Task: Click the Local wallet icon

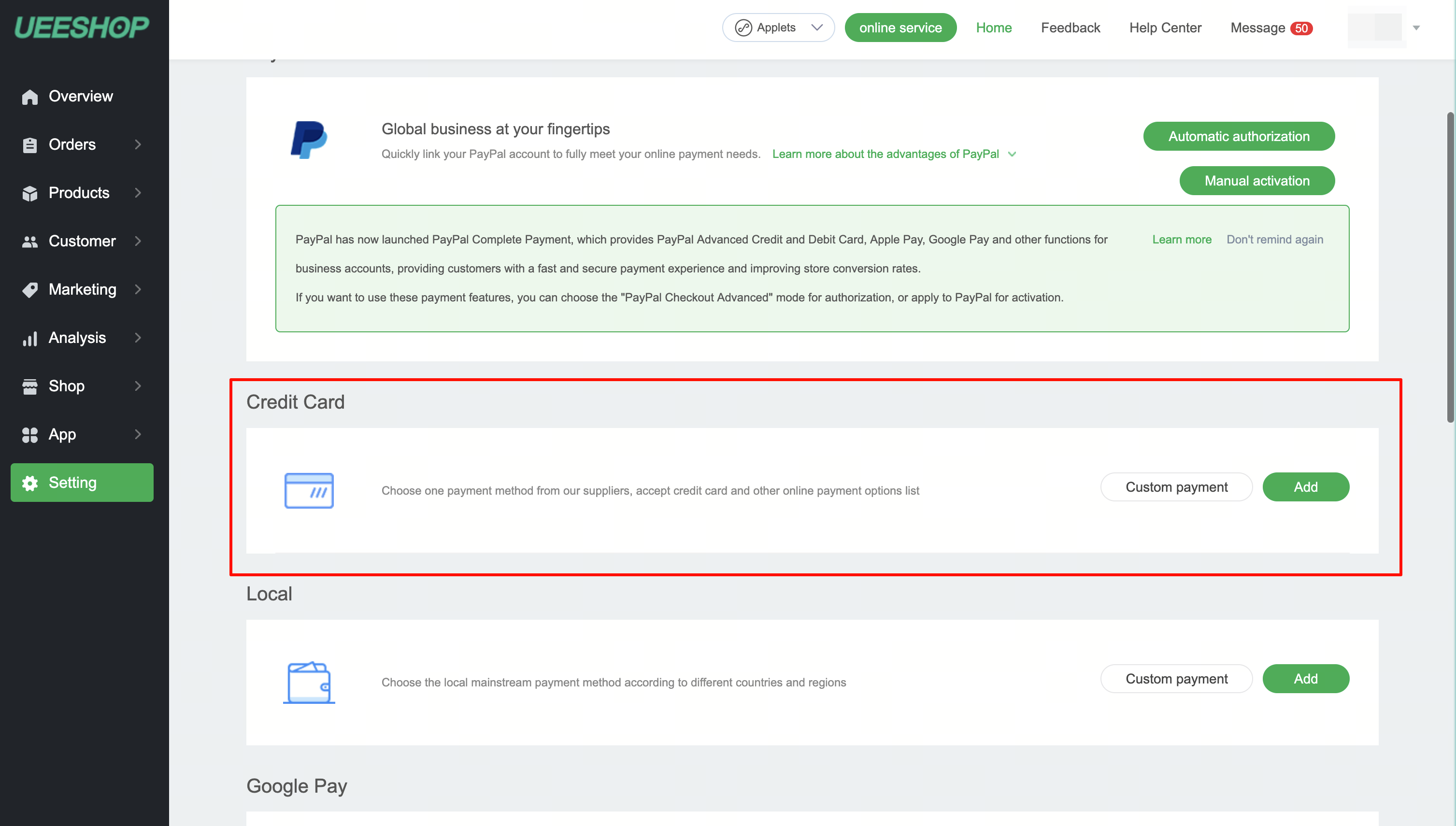Action: click(x=309, y=682)
